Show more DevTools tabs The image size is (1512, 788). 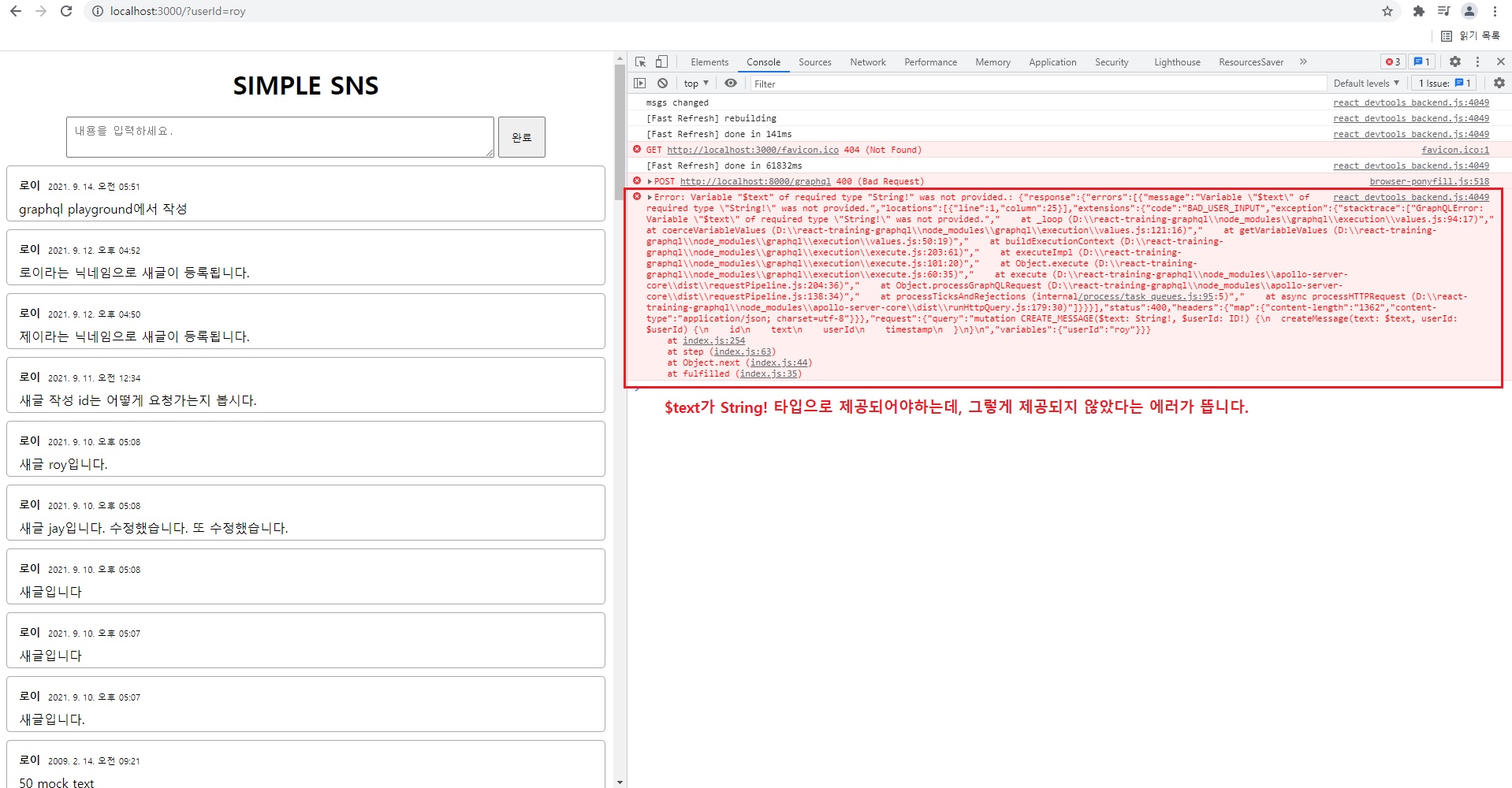tap(1303, 61)
